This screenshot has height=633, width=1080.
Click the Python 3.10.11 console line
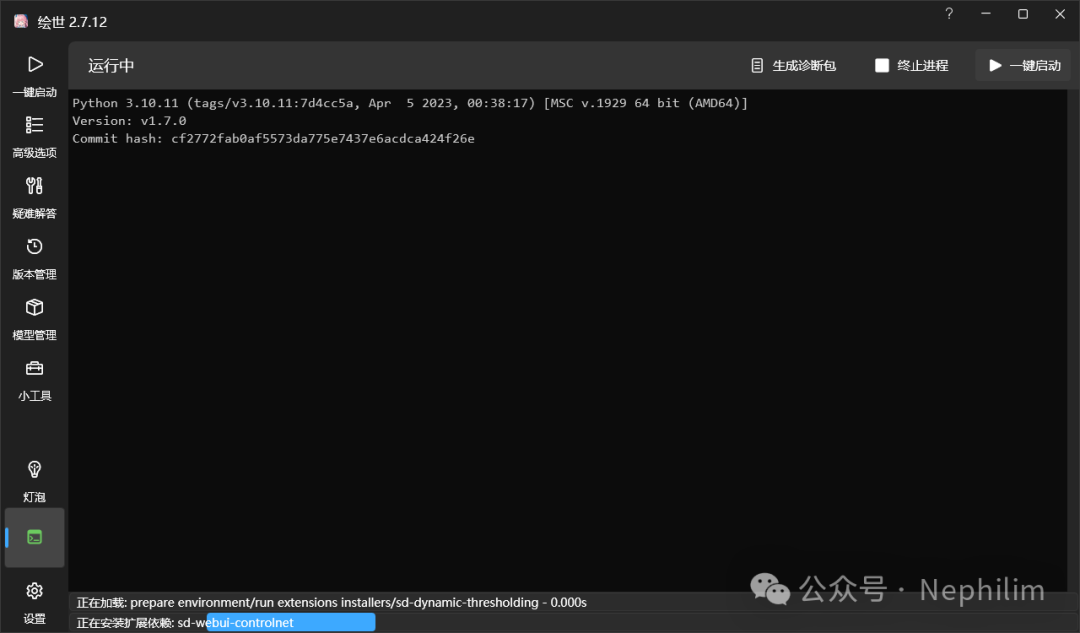point(410,103)
